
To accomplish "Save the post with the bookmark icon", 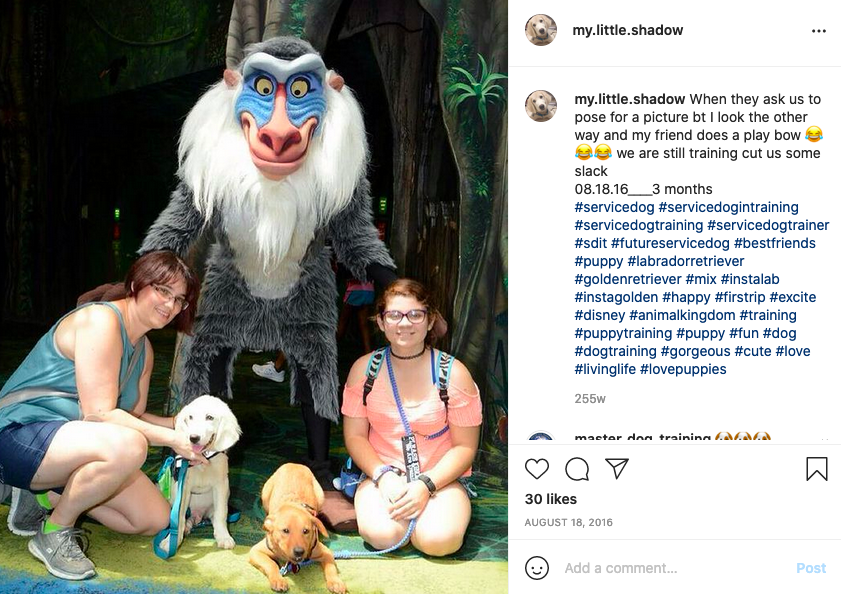I will click(x=816, y=468).
